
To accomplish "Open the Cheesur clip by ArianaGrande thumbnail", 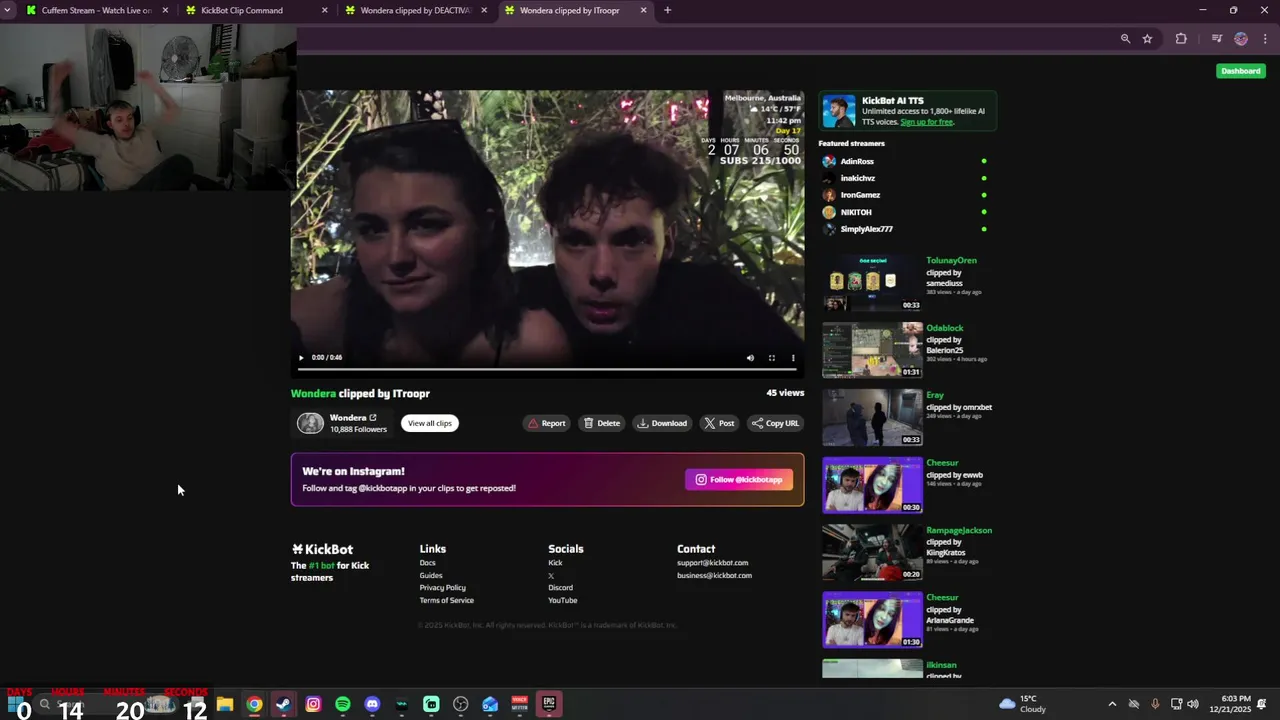I will click(x=872, y=620).
